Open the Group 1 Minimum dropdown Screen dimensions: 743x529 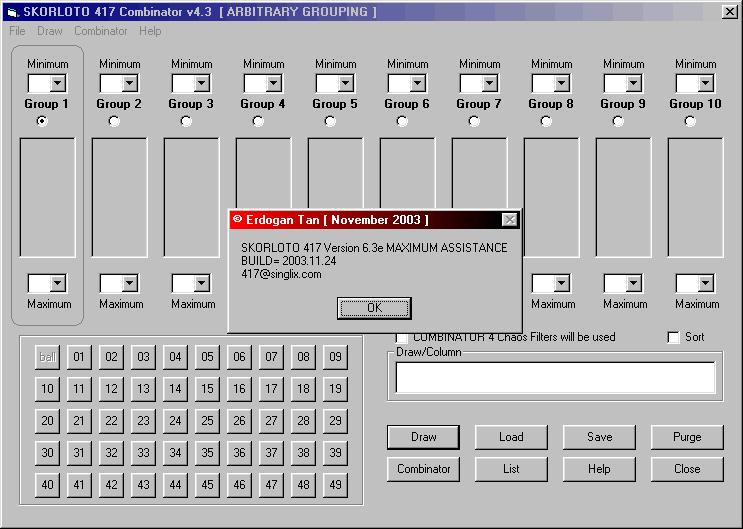57,84
